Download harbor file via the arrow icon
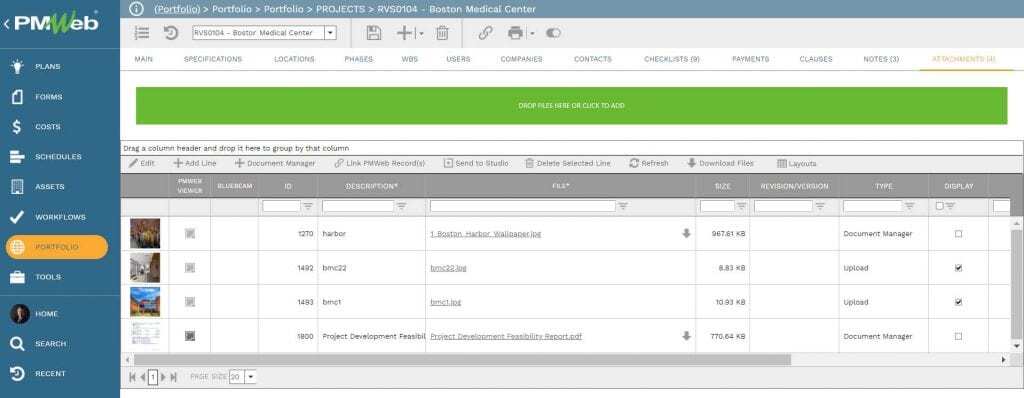The width and height of the screenshot is (1024, 398). click(x=686, y=233)
